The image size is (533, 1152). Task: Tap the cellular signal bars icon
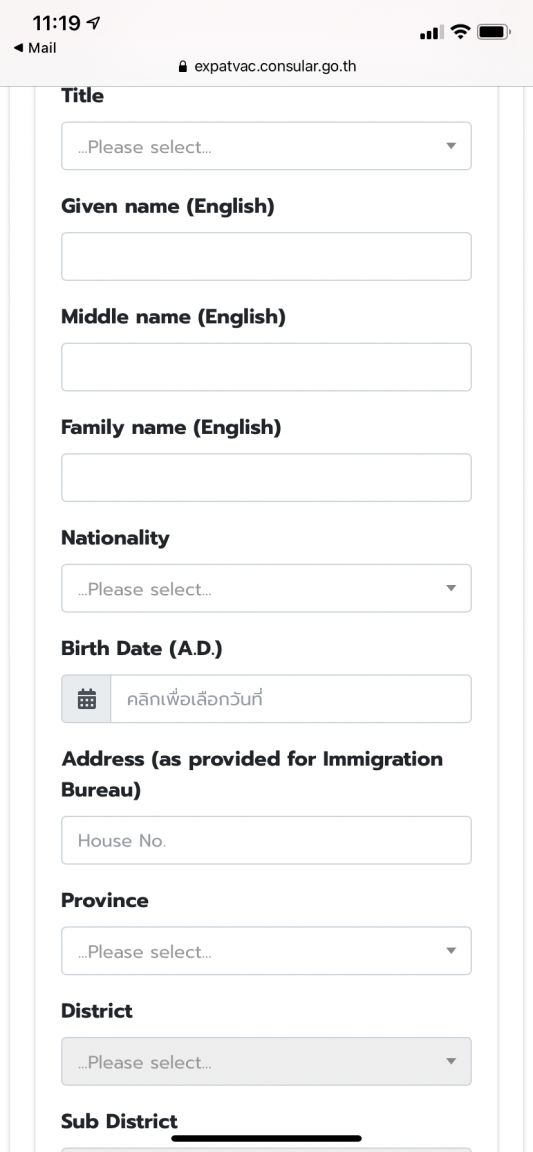tap(432, 32)
